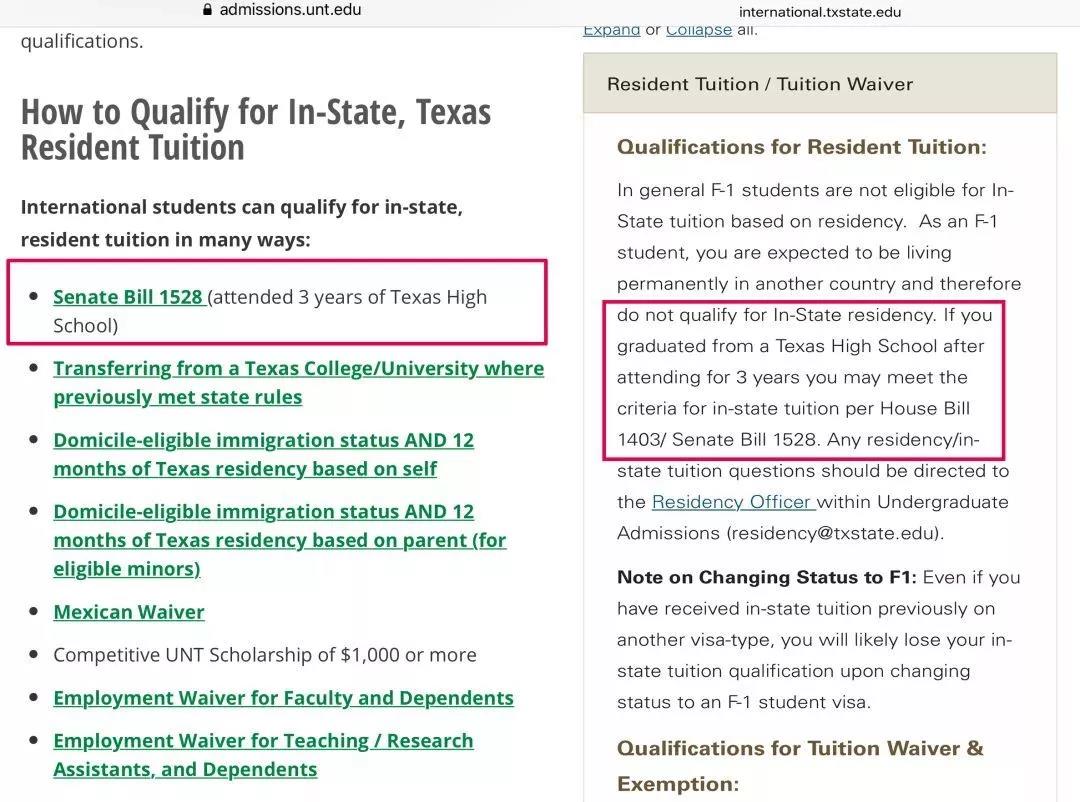
Task: Collapse the Resident Tuition / Tuition Waiver section
Action: click(x=820, y=83)
